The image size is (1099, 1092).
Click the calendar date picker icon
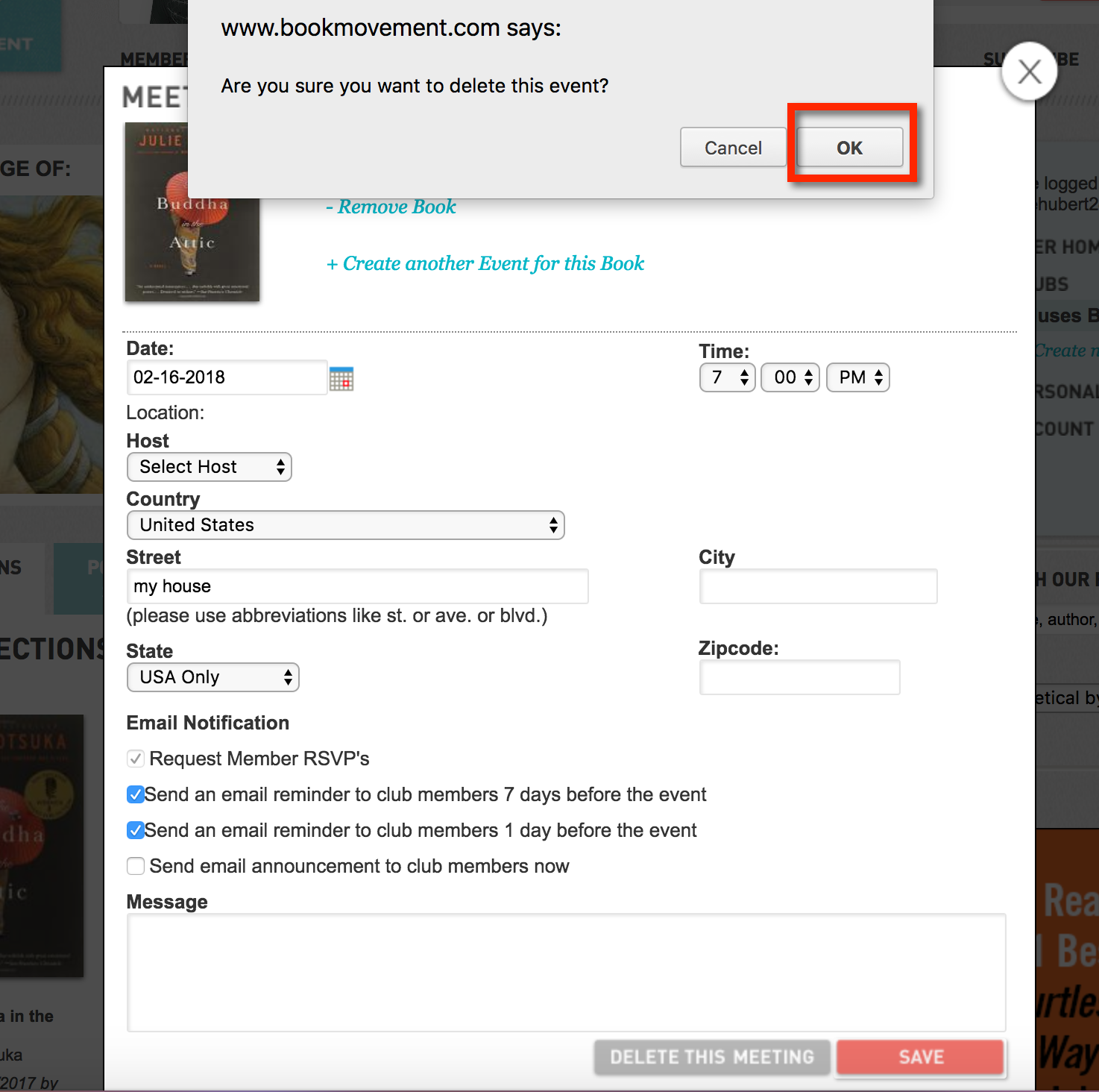[x=341, y=378]
